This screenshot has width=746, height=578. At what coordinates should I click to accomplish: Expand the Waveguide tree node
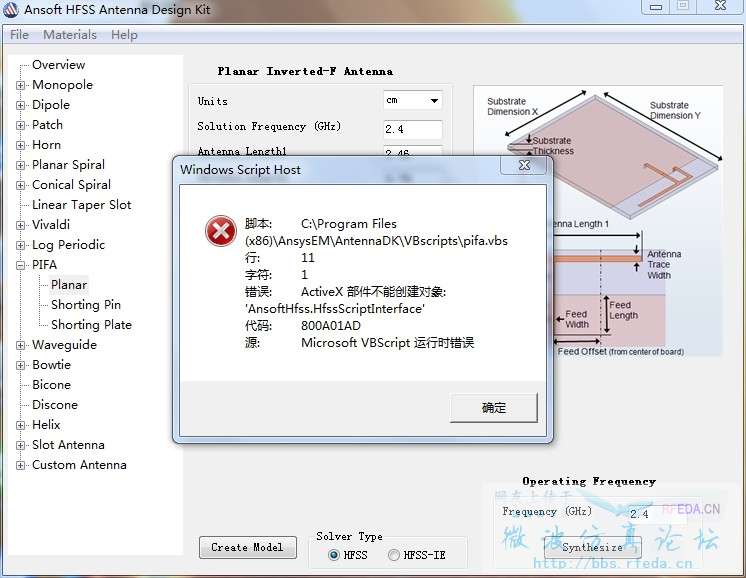point(21,345)
